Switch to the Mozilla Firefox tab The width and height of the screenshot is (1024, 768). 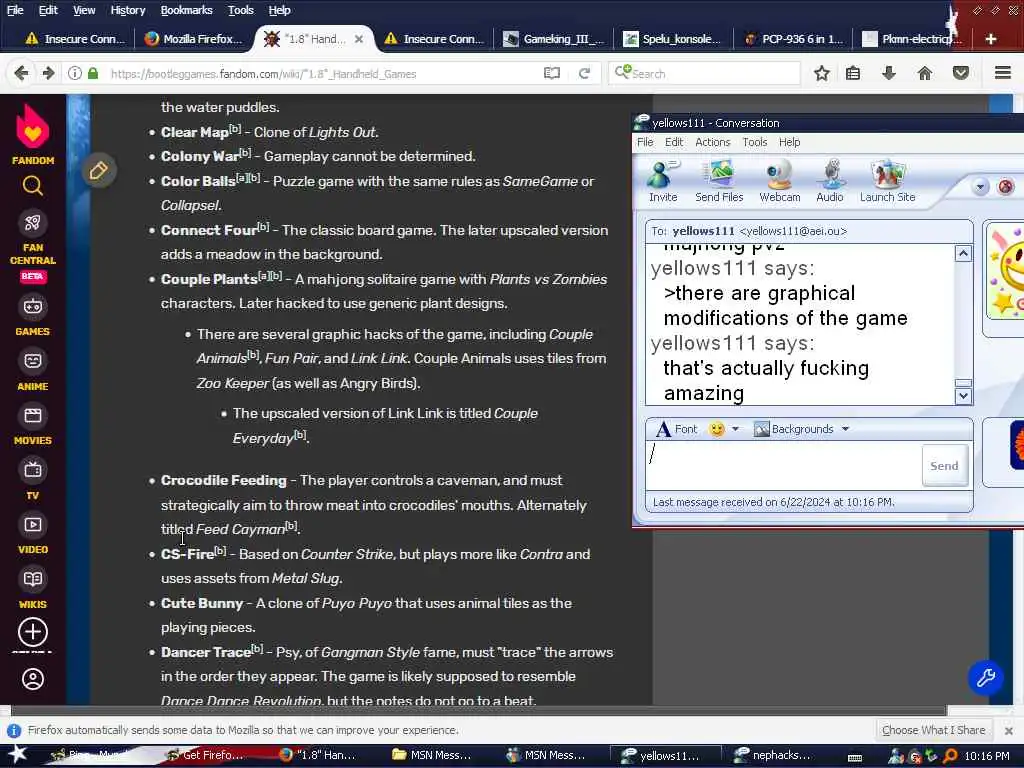[x=193, y=39]
